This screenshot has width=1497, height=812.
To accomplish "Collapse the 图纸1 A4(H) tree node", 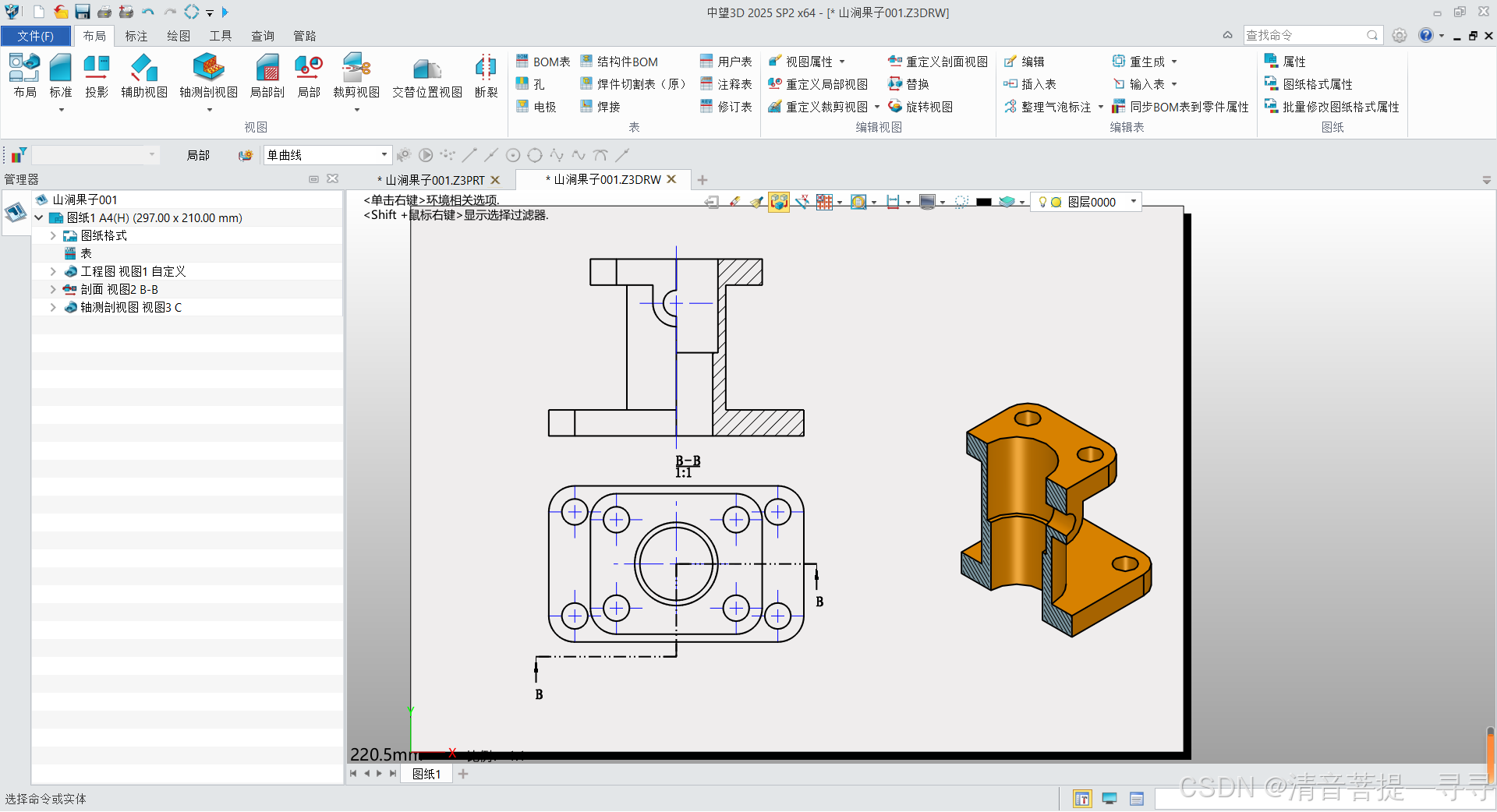I will pos(38,217).
